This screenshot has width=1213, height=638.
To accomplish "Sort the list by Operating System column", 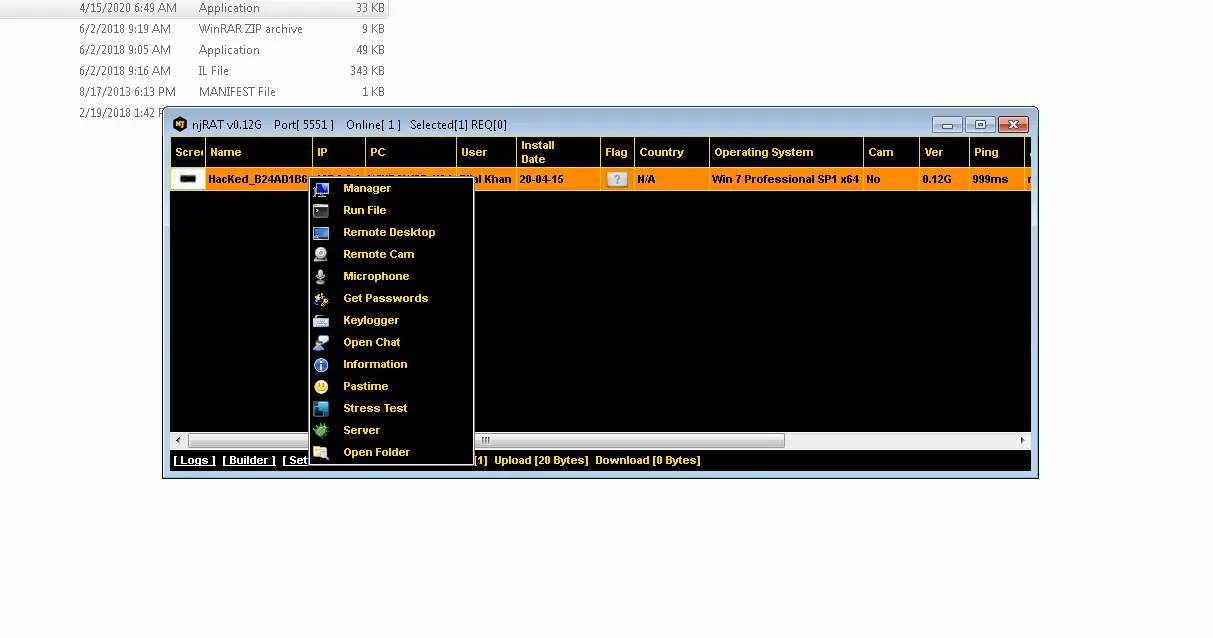I will coord(763,153).
